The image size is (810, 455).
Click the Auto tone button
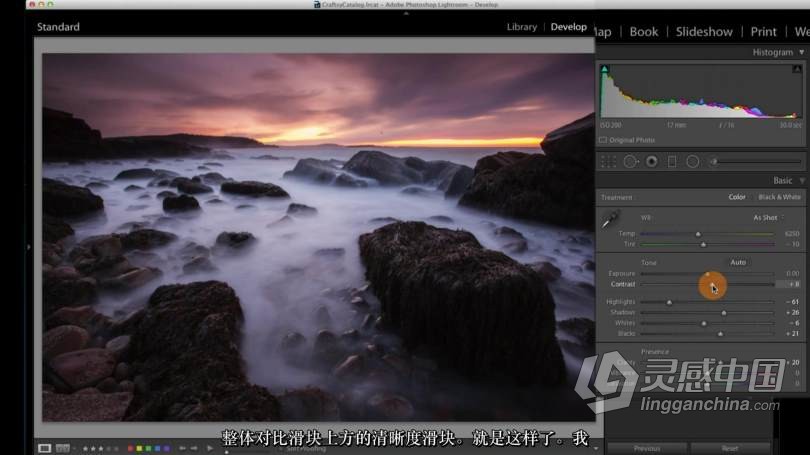(738, 262)
